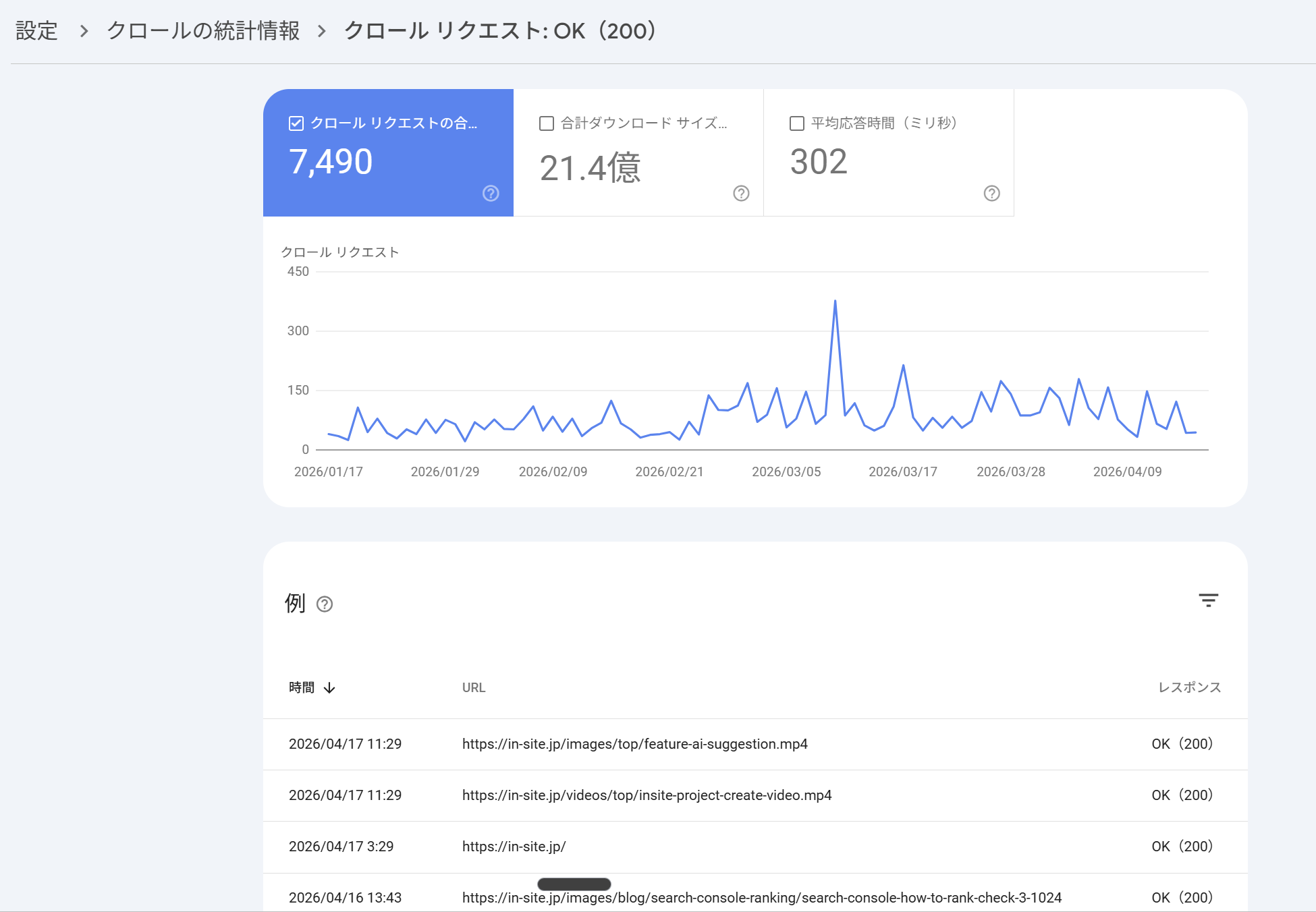This screenshot has height=912, width=1316.
Task: Click the tallest spike in the crawl chart
Action: pyautogui.click(x=835, y=302)
